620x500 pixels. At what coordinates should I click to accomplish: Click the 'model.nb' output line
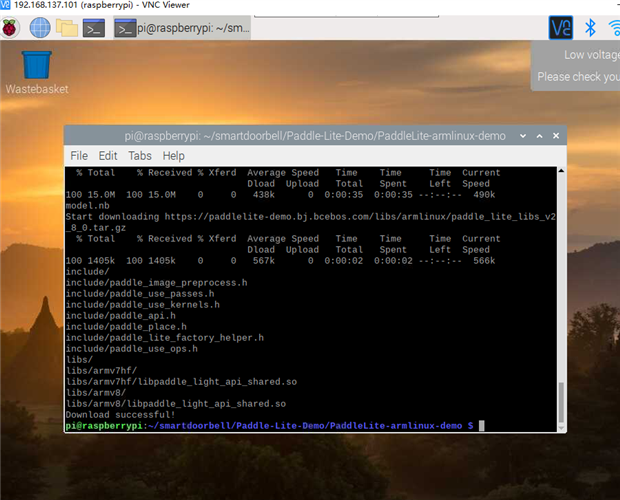click(x=87, y=206)
